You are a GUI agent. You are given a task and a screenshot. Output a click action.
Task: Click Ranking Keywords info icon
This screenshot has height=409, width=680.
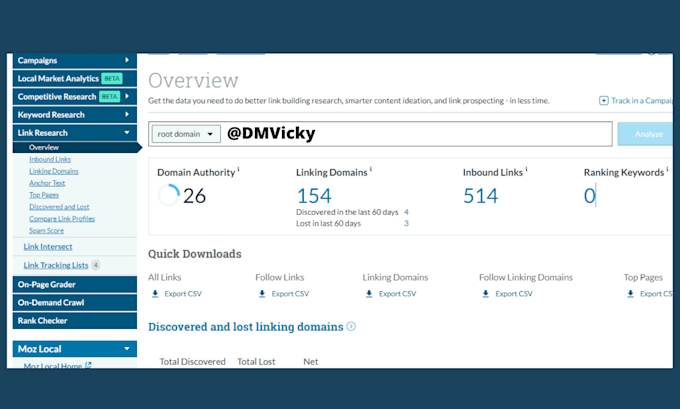pyautogui.click(x=667, y=168)
